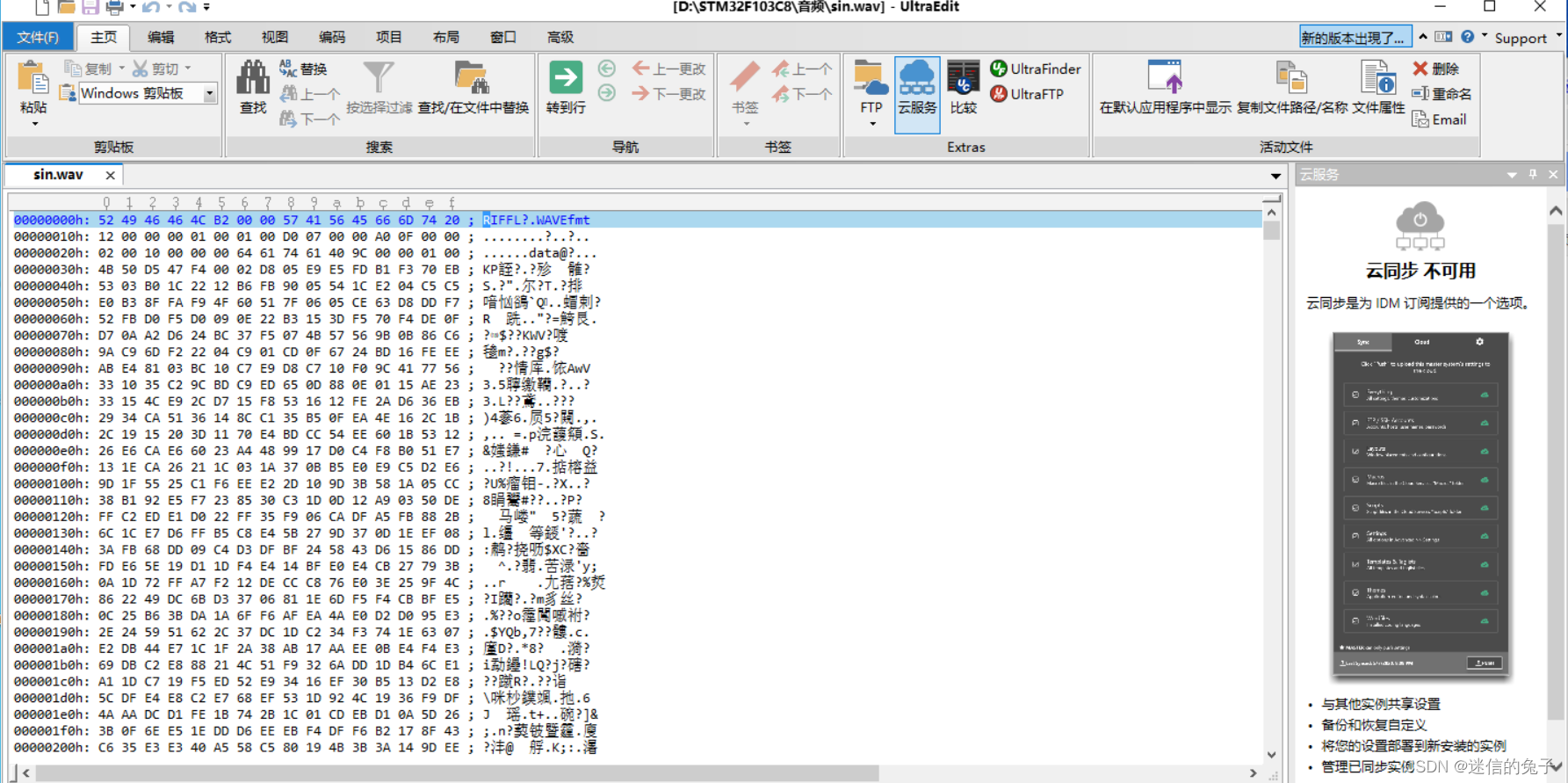
Task: Click the RIFFL?.WAVEfmt ASCII text
Action: [x=537, y=220]
